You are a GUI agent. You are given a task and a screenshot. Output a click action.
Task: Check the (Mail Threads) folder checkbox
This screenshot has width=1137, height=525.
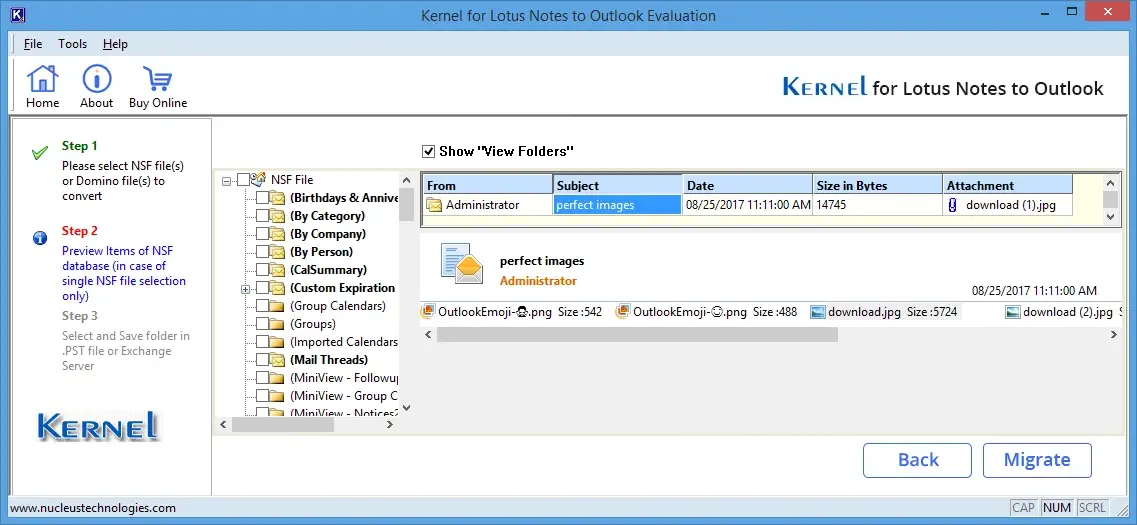[x=262, y=360]
